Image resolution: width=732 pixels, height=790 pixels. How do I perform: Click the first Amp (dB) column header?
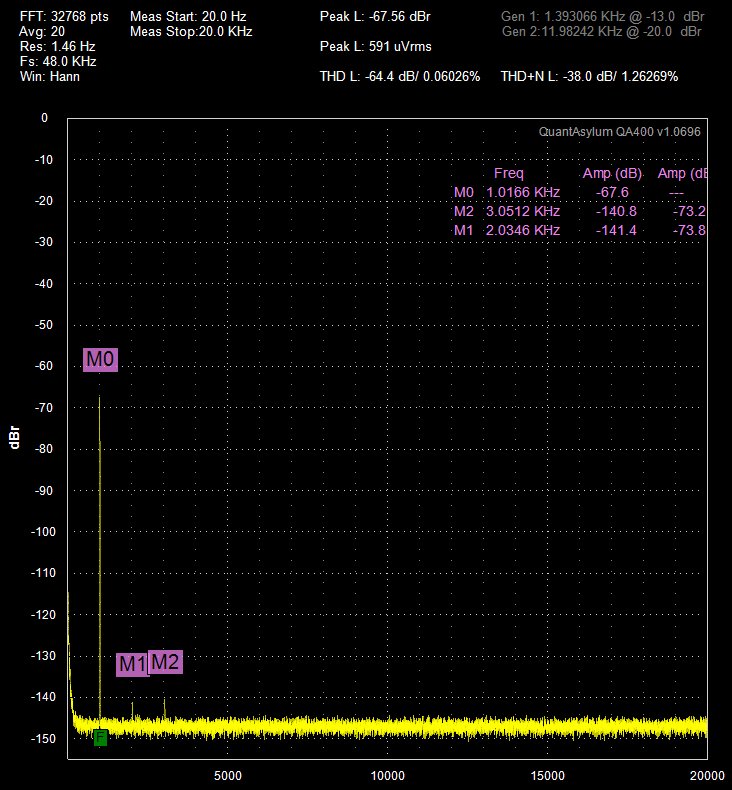coord(612,174)
